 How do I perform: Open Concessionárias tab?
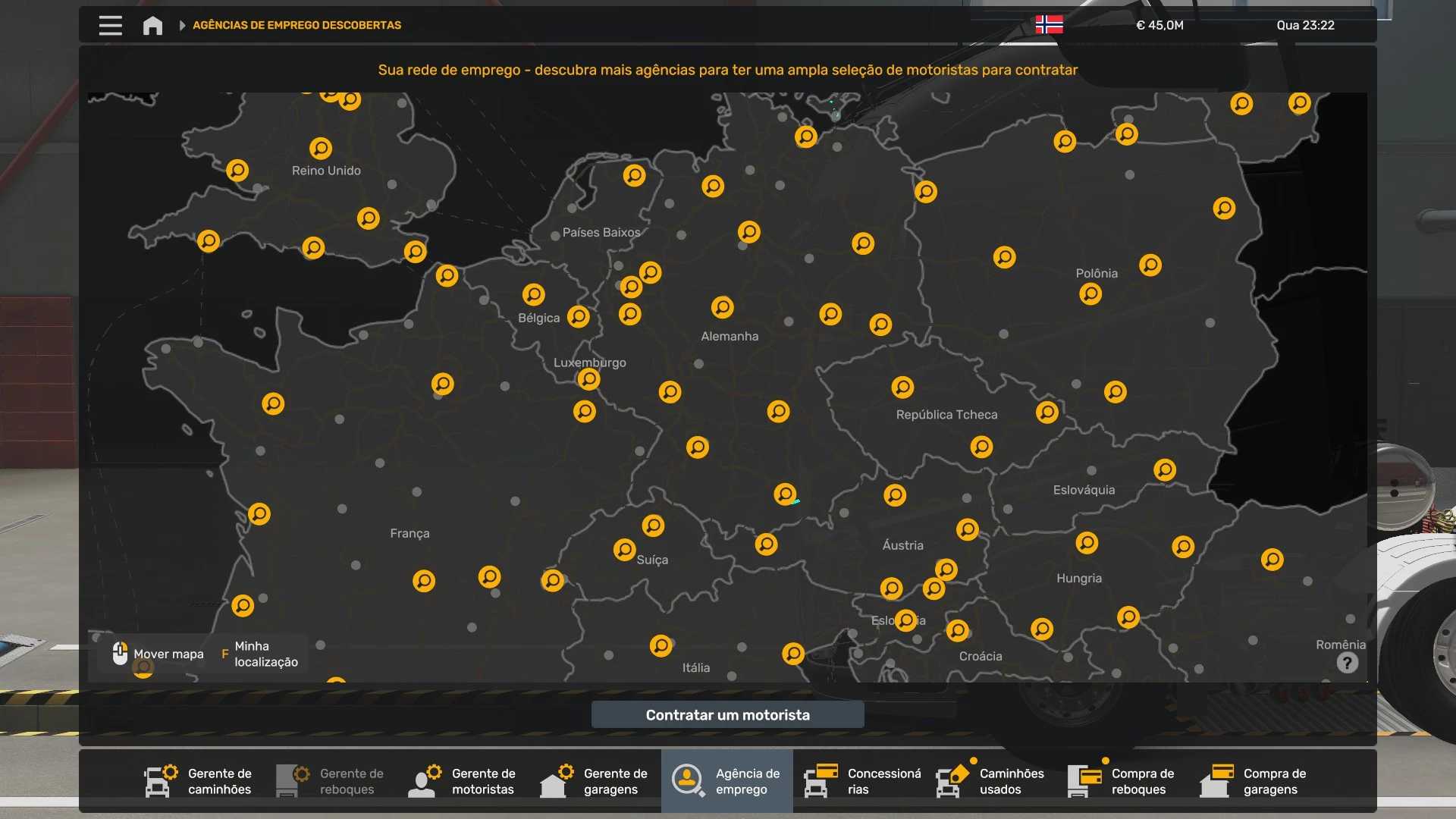[863, 781]
